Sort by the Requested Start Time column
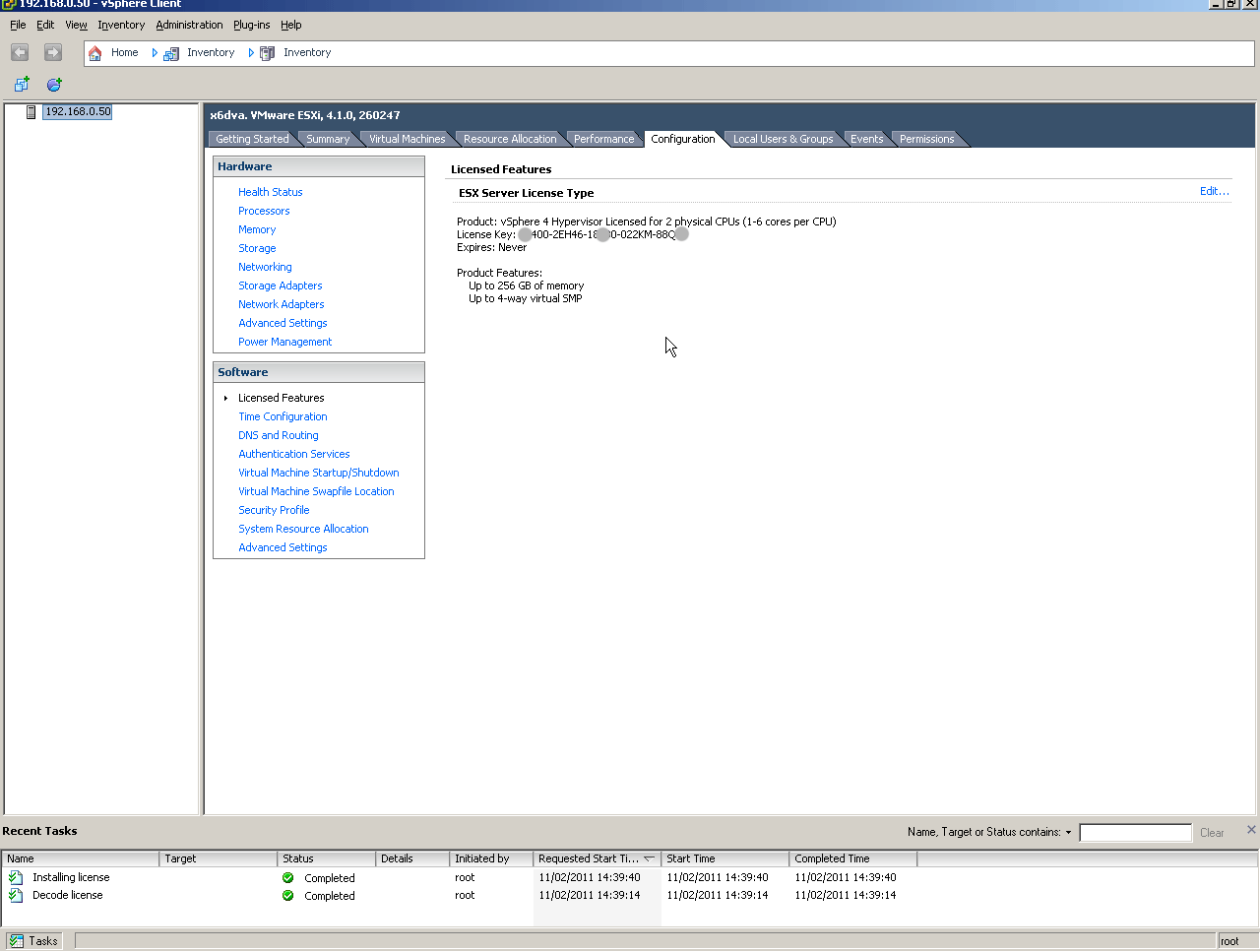 597,858
